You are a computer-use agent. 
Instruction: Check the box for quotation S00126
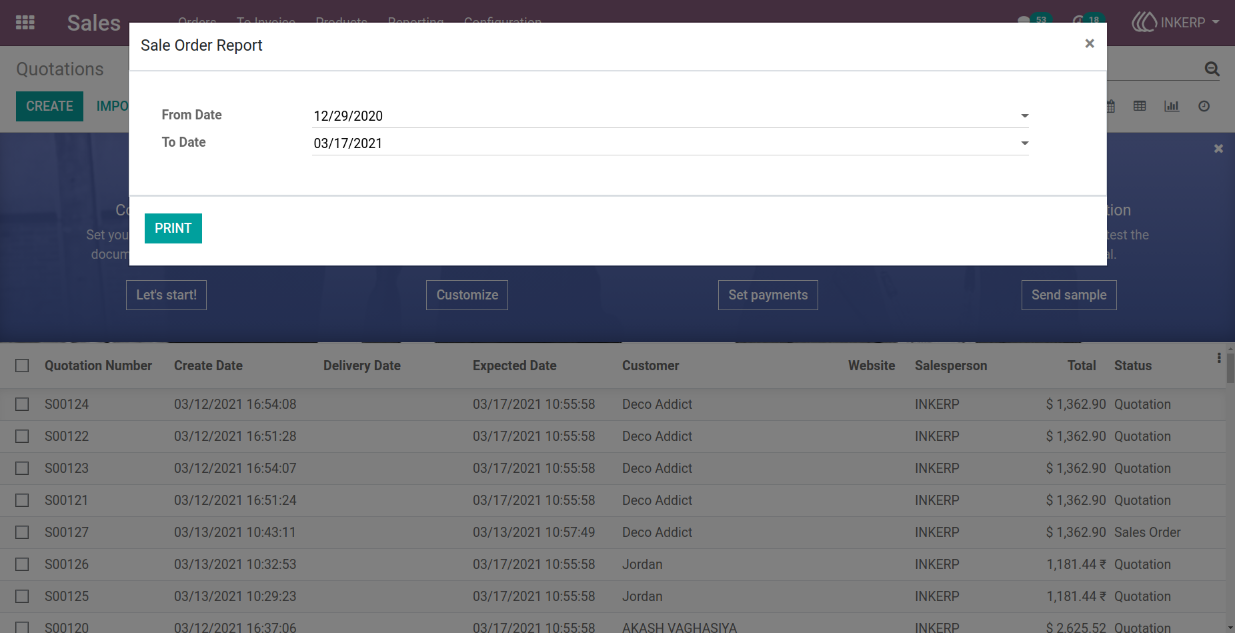coord(22,565)
